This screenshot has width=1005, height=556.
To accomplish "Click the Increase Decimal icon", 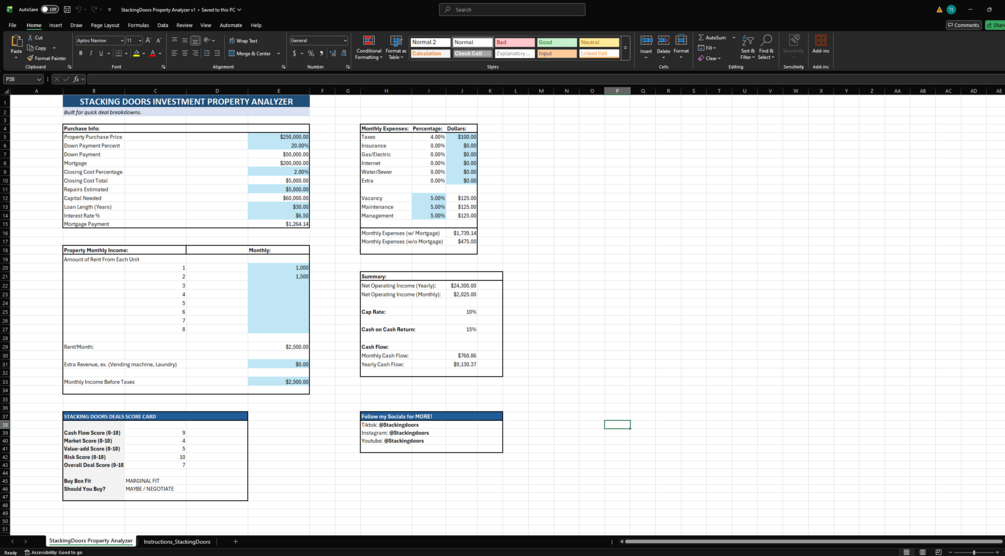I will click(x=332, y=53).
